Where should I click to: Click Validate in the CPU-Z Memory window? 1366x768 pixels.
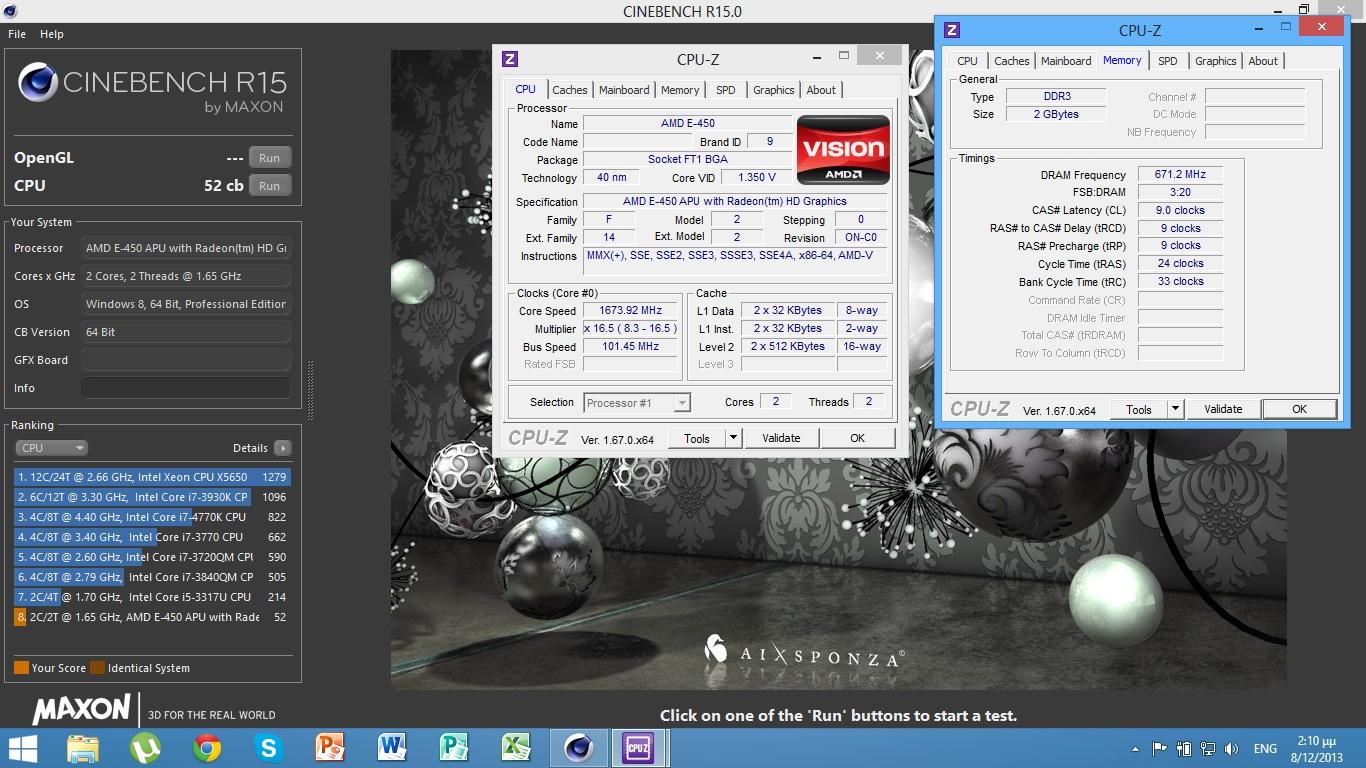click(1223, 409)
